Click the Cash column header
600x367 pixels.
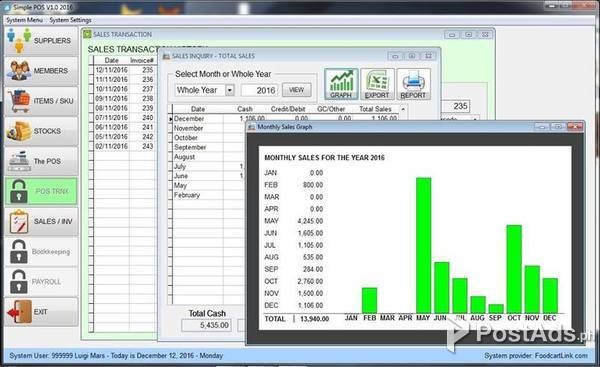[245, 109]
